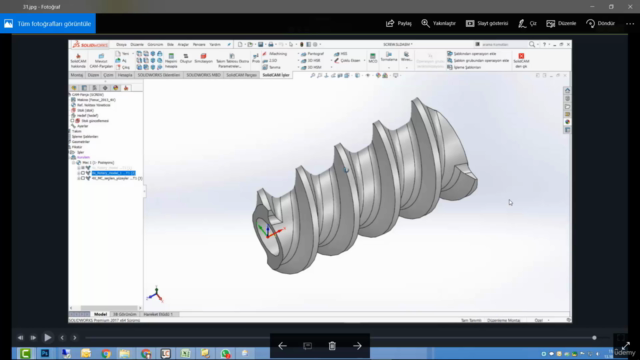Screen dimensions: 640x360
Task: Click Yakınlaştır in photo viewer
Action: click(x=438, y=23)
